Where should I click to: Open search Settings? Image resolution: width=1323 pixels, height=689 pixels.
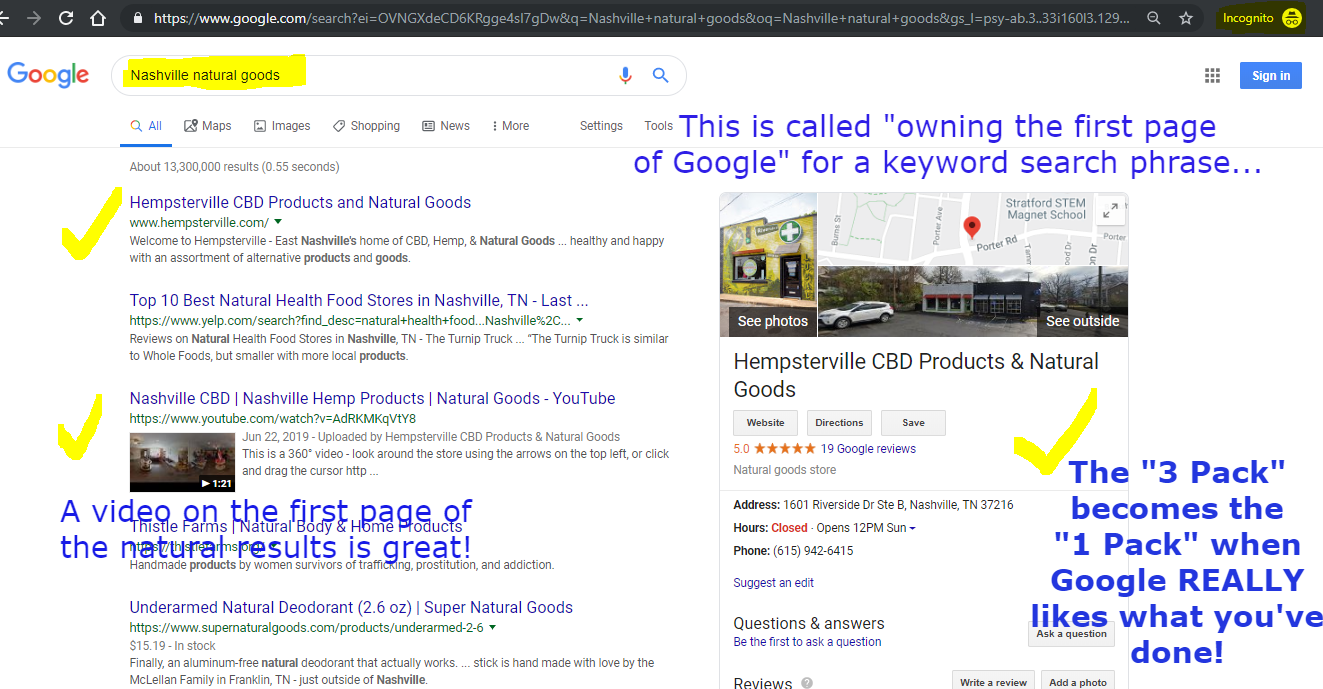601,126
